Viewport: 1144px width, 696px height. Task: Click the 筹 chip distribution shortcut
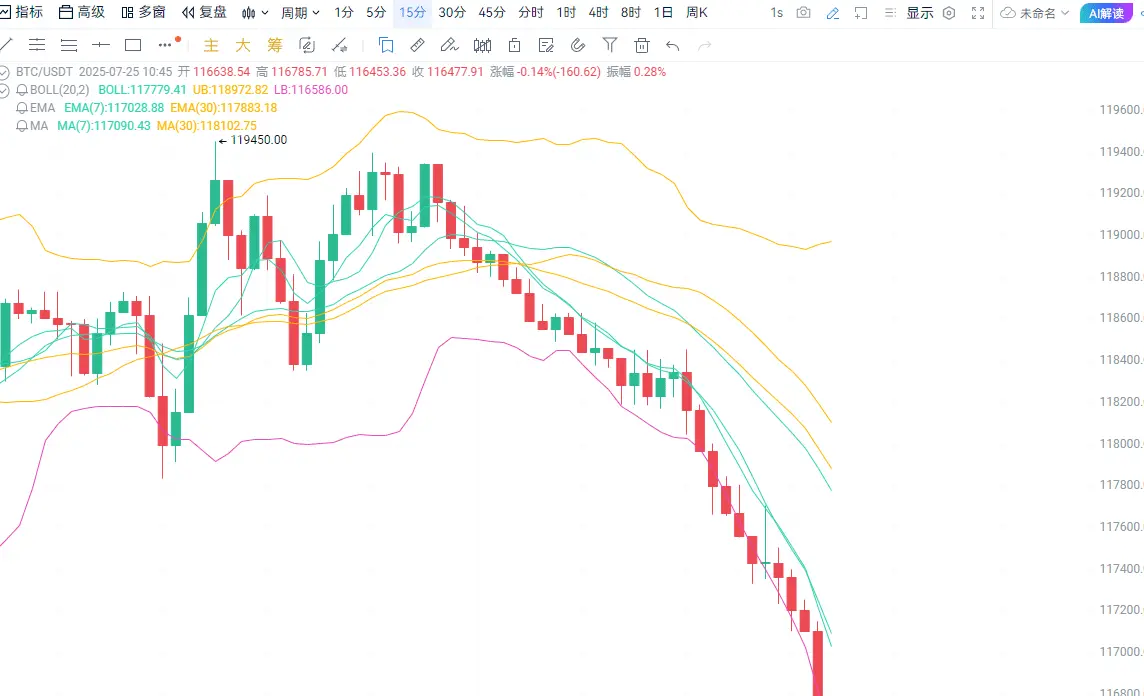pos(274,45)
